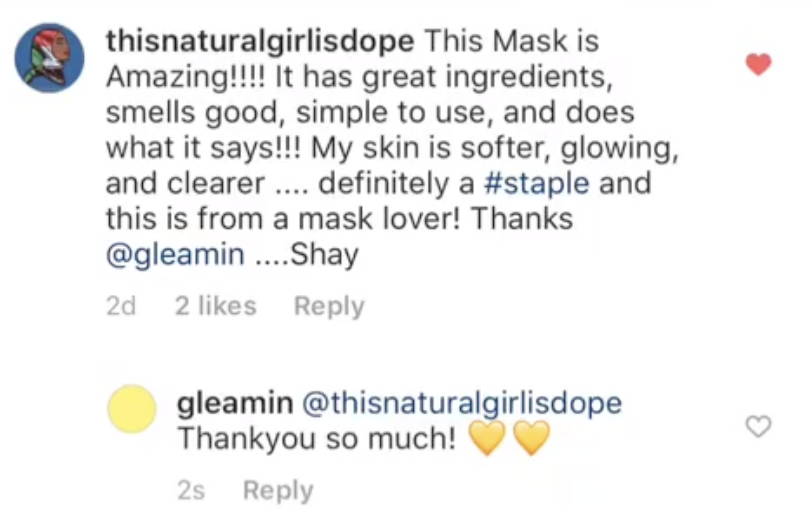Viewport: 812px width, 532px height.
Task: Reply to gleamin's thank-you comment
Action: tap(278, 491)
